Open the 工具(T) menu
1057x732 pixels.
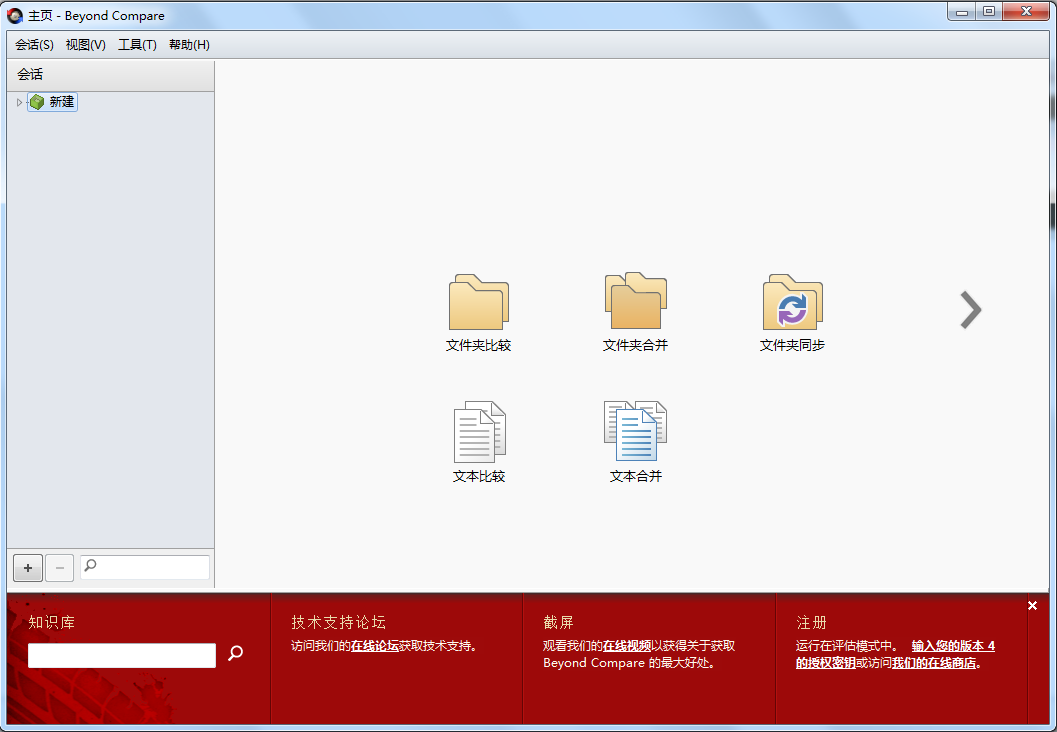coord(137,44)
